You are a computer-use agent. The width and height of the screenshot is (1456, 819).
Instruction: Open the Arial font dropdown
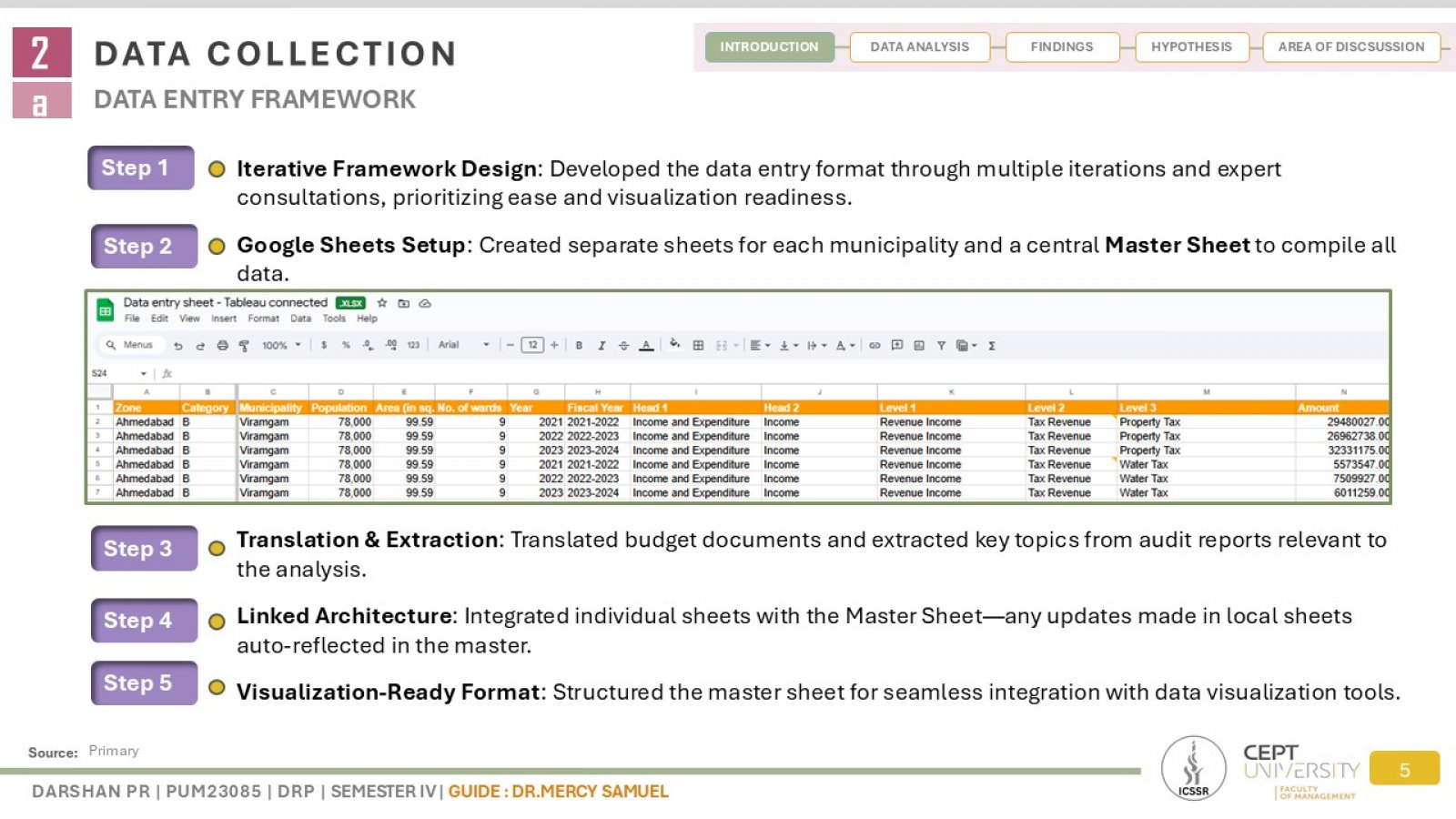(464, 345)
